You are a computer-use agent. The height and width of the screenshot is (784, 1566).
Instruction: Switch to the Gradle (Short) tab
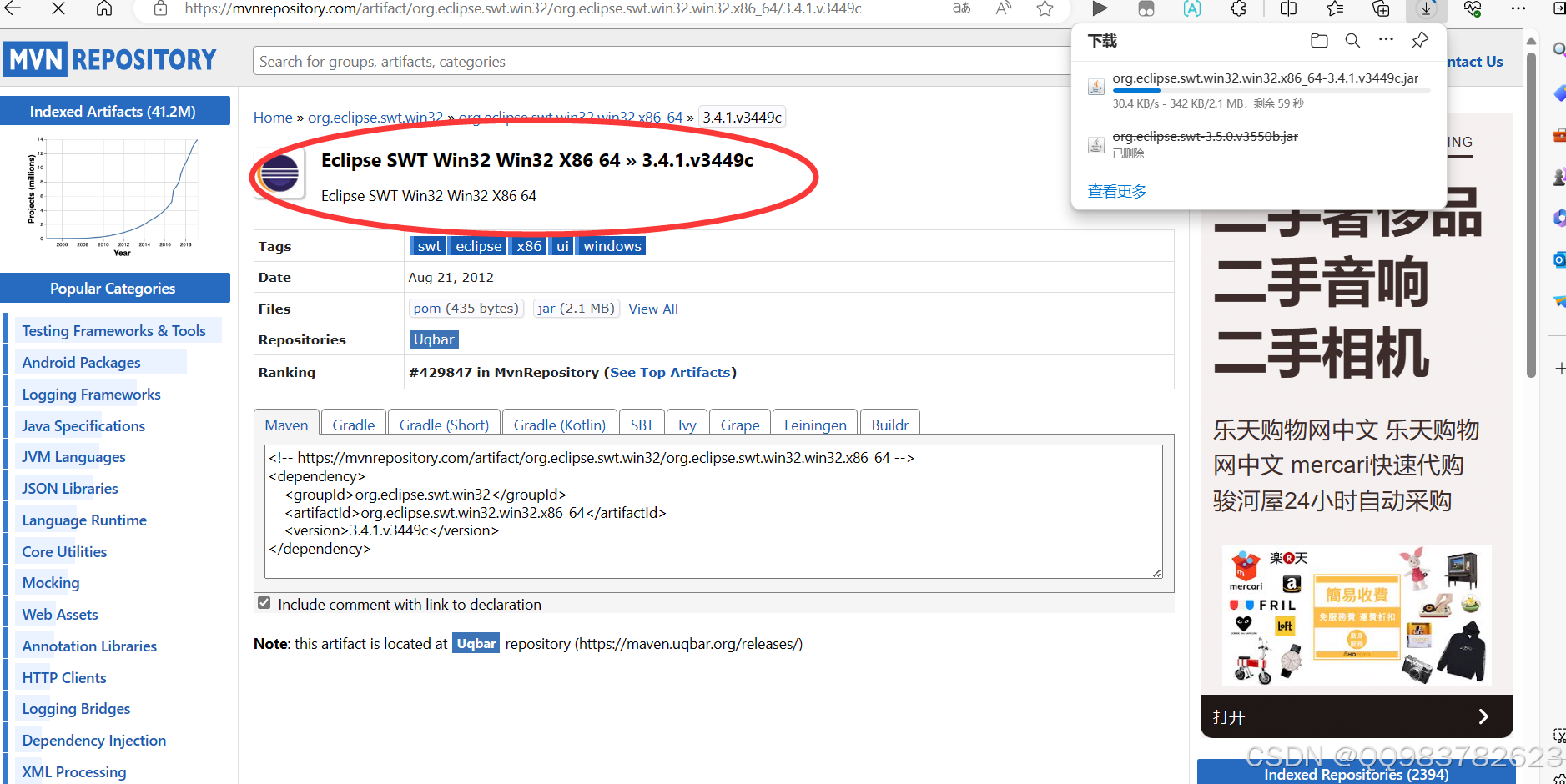[x=444, y=425]
